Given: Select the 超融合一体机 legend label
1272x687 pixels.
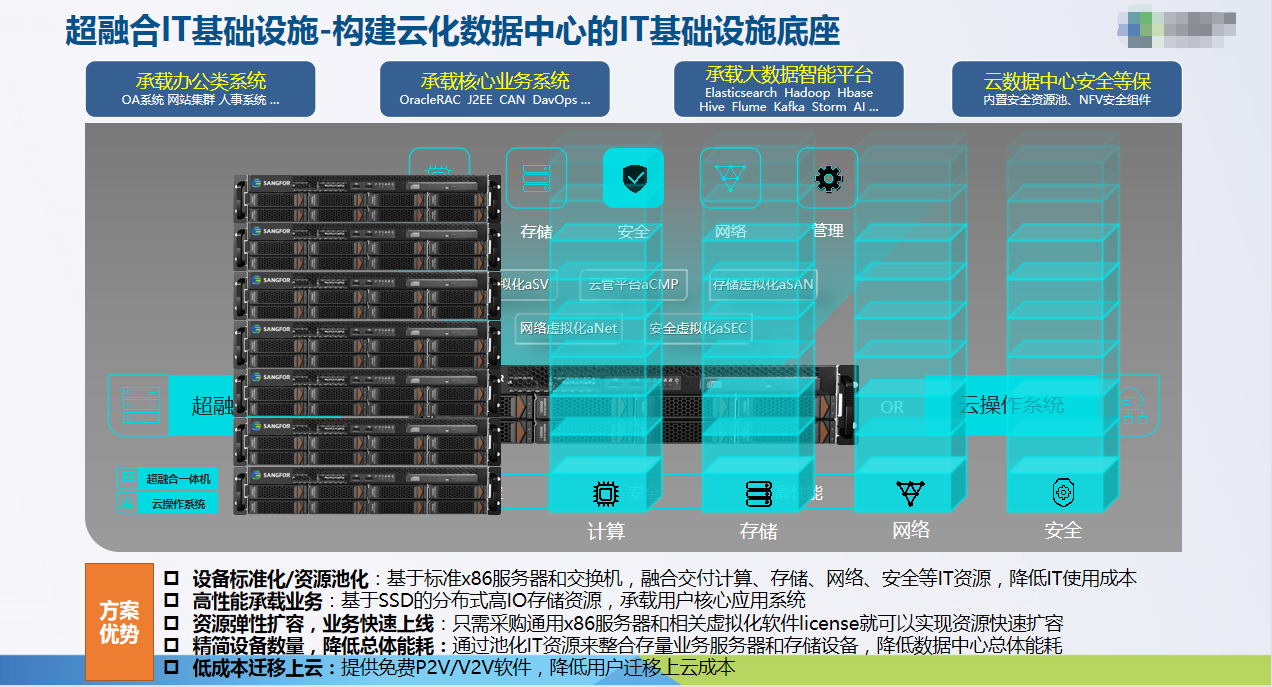Looking at the screenshot, I should 178,479.
